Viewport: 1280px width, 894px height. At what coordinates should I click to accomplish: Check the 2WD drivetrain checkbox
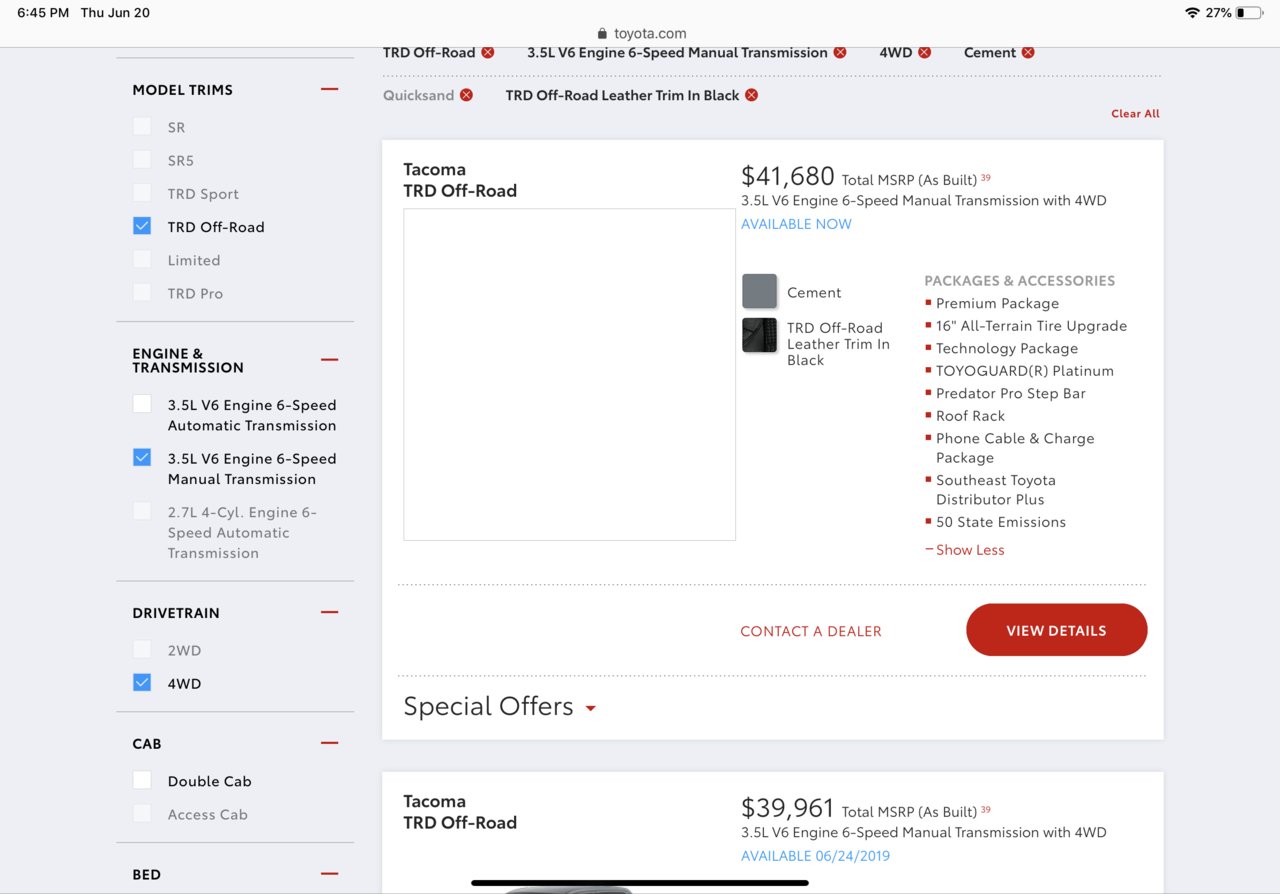pos(142,650)
